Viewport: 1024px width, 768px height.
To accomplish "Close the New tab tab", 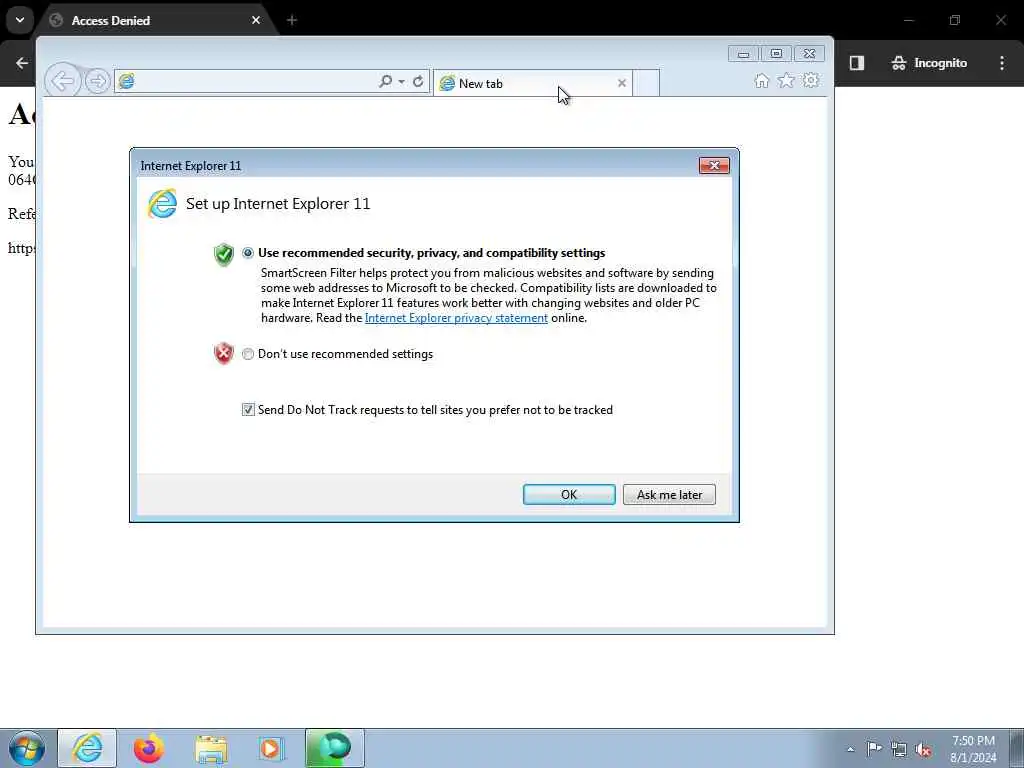I will (622, 83).
